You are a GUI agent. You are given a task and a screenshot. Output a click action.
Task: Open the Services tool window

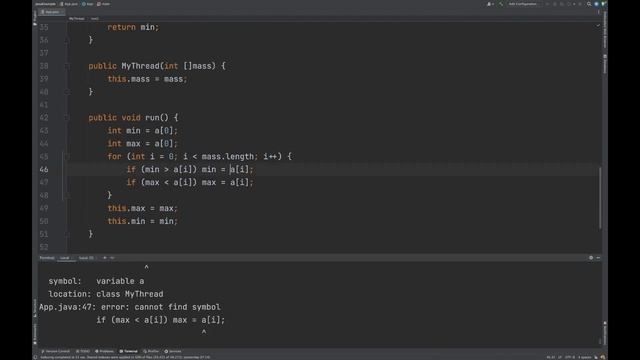(173, 351)
